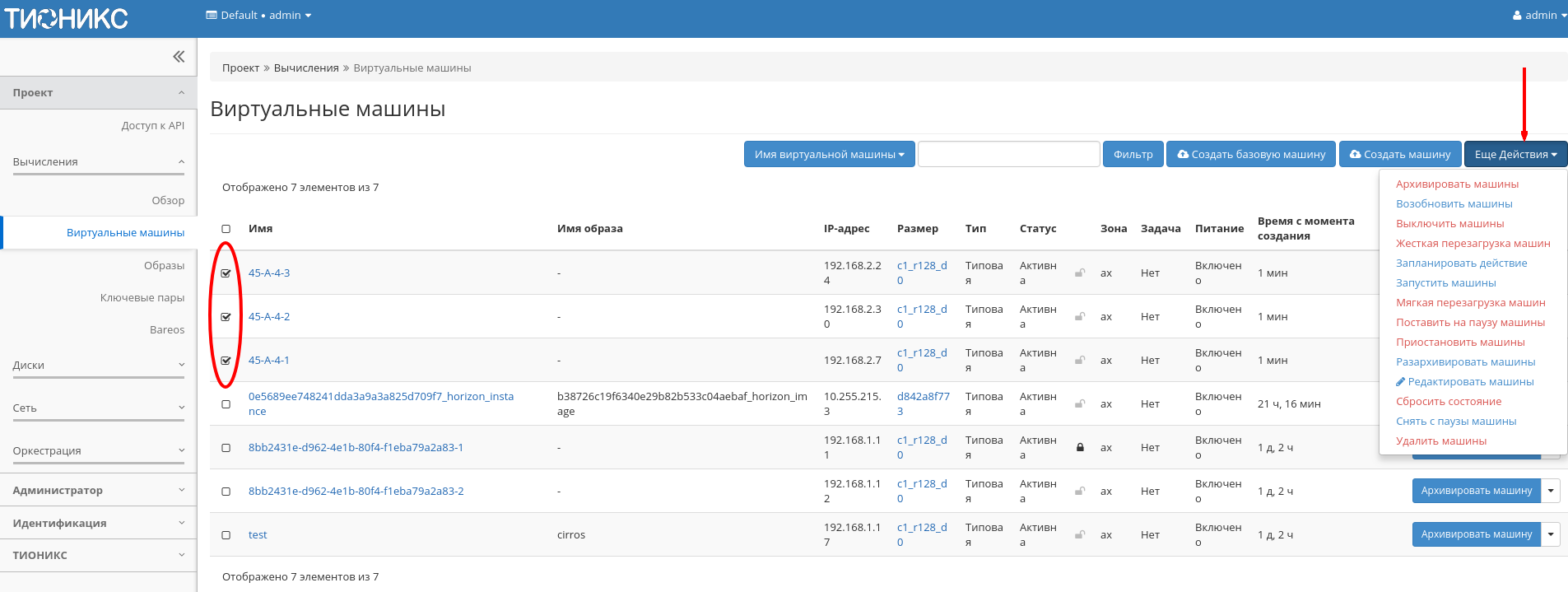Click the Создать машину button
Viewport: 1568px width, 592px height.
(1400, 155)
